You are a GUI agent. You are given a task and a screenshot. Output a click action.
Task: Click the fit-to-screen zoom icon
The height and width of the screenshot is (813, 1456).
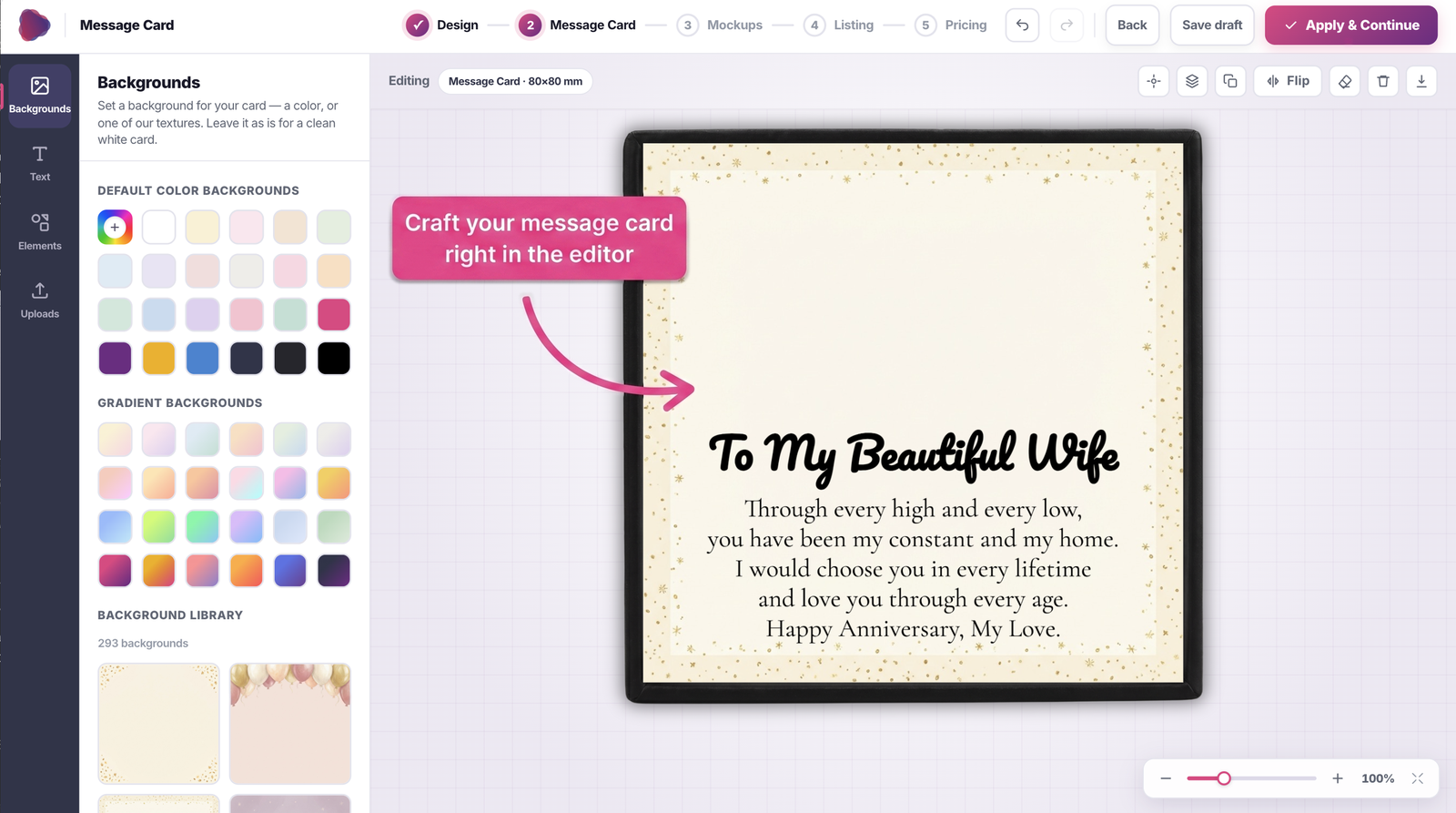[1418, 778]
